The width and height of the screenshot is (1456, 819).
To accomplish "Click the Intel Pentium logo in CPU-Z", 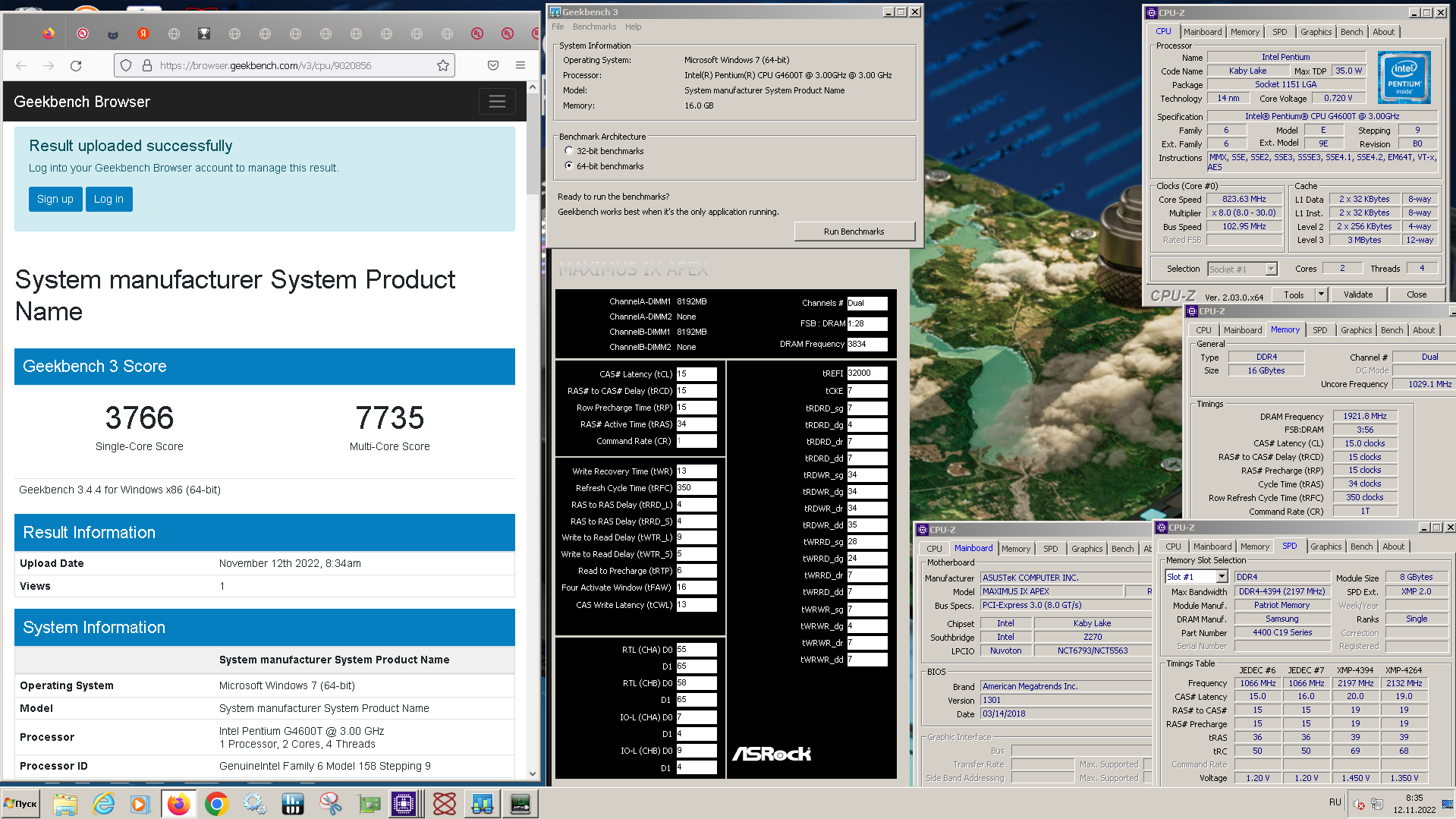I will pos(1404,77).
